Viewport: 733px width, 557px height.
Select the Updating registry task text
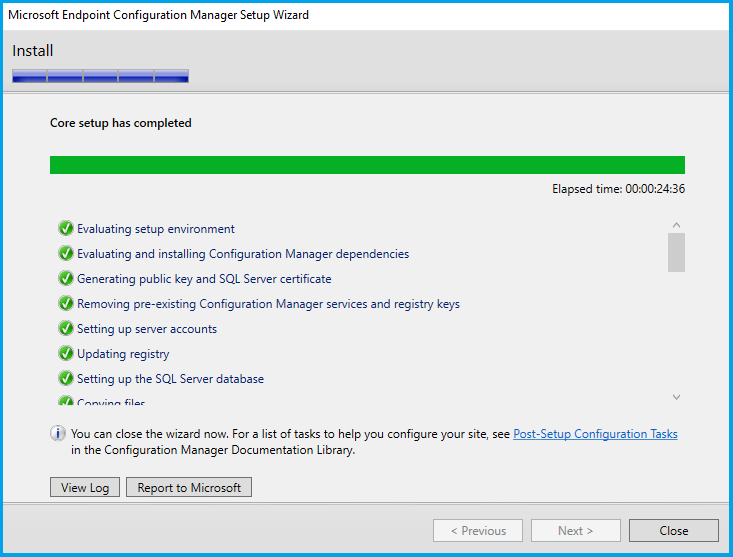(123, 354)
